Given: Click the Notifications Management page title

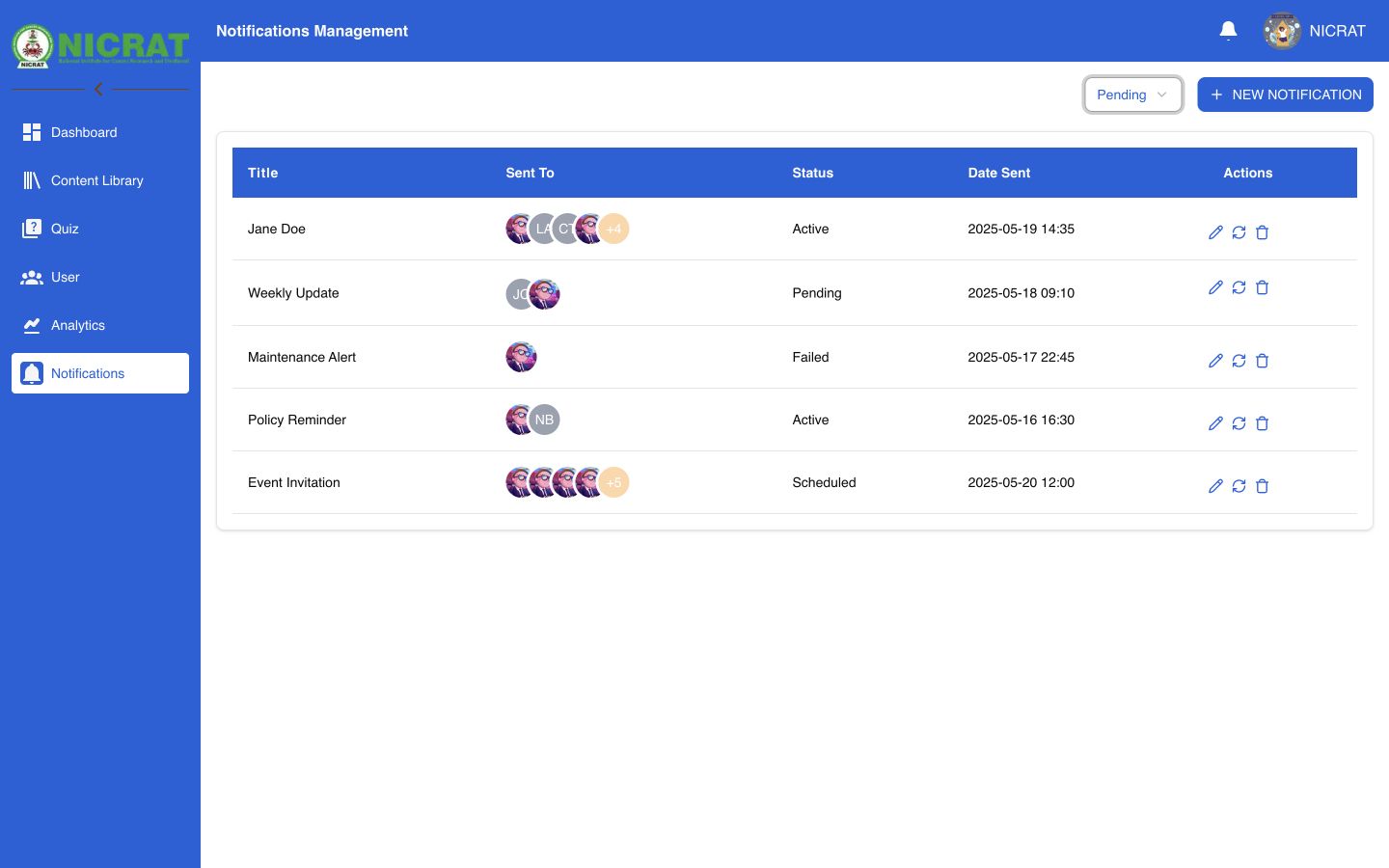Looking at the screenshot, I should point(313,31).
